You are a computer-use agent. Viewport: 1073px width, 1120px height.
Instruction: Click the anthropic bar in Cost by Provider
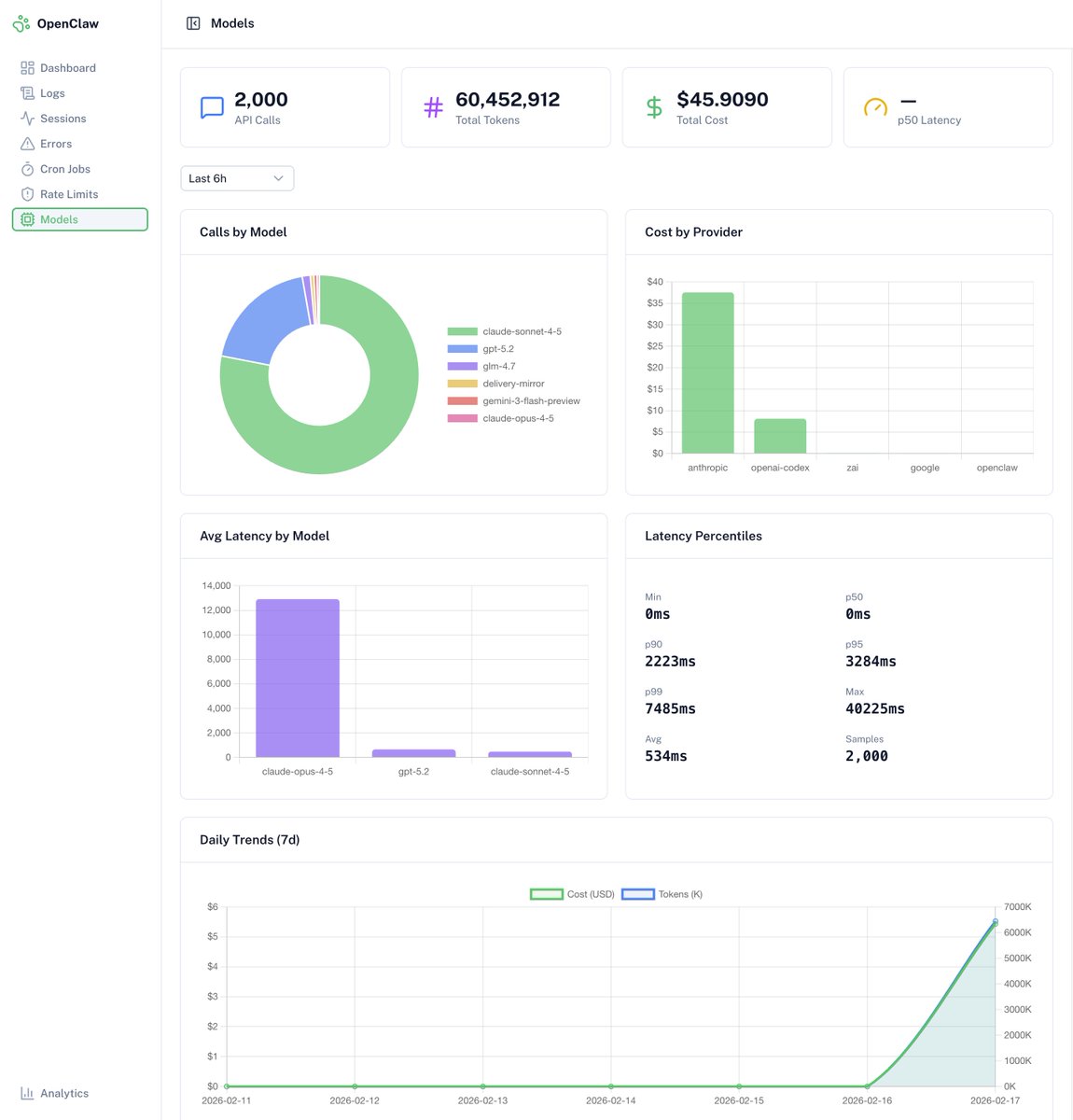pos(707,371)
